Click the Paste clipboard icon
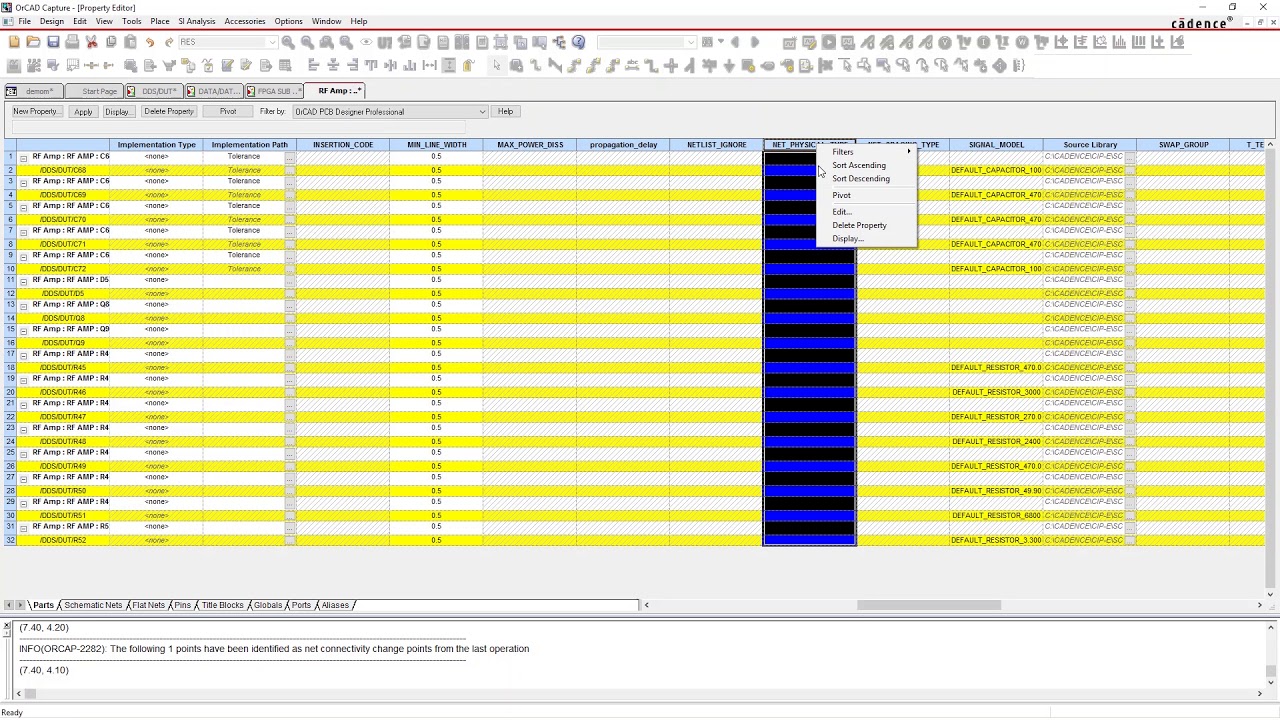This screenshot has height=720, width=1280. coord(130,42)
